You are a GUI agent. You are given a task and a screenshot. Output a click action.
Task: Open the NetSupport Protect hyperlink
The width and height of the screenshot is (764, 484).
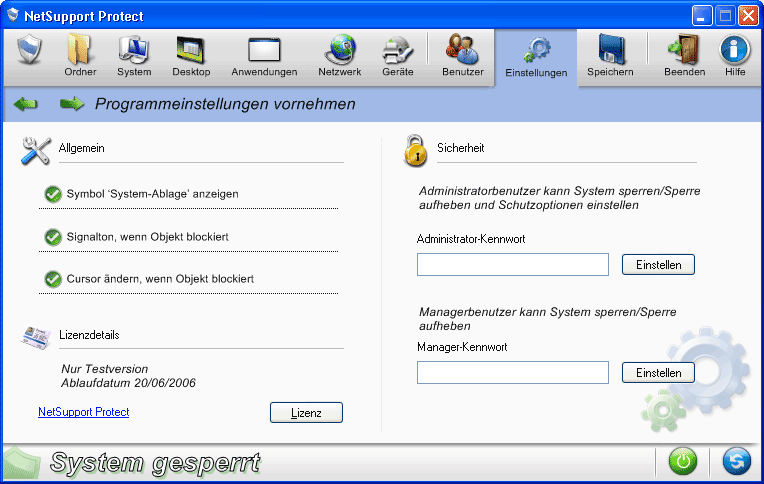pos(83,412)
